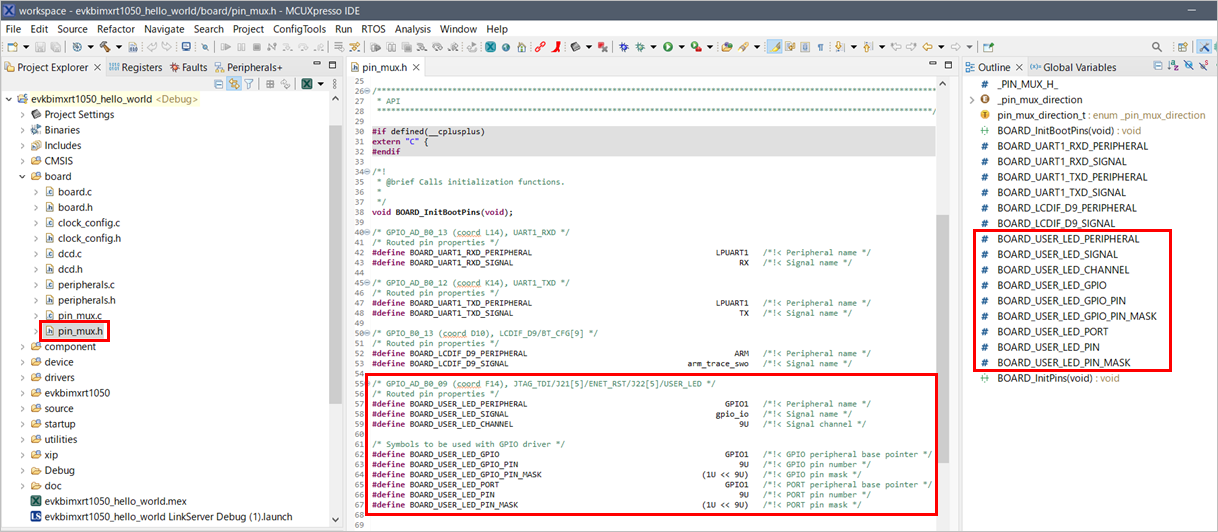Click the Sort alphabetically icon in Outline
This screenshot has width=1218, height=532.
pos(1173,67)
